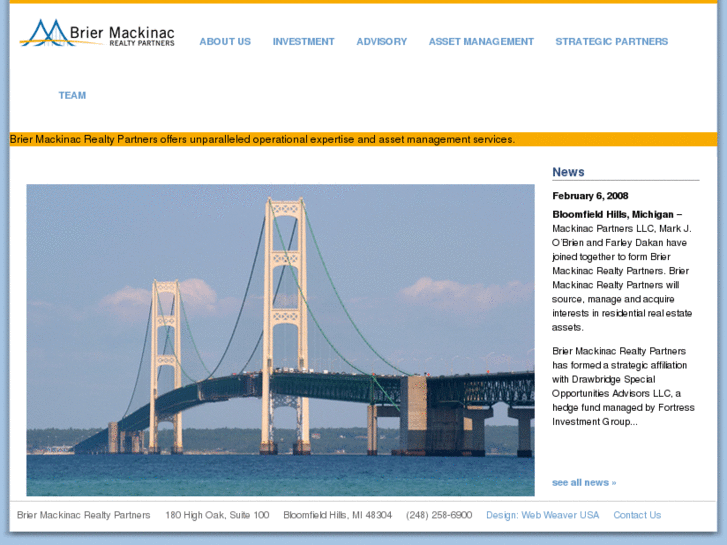
Task: Go to the Investment page
Action: pyautogui.click(x=303, y=42)
